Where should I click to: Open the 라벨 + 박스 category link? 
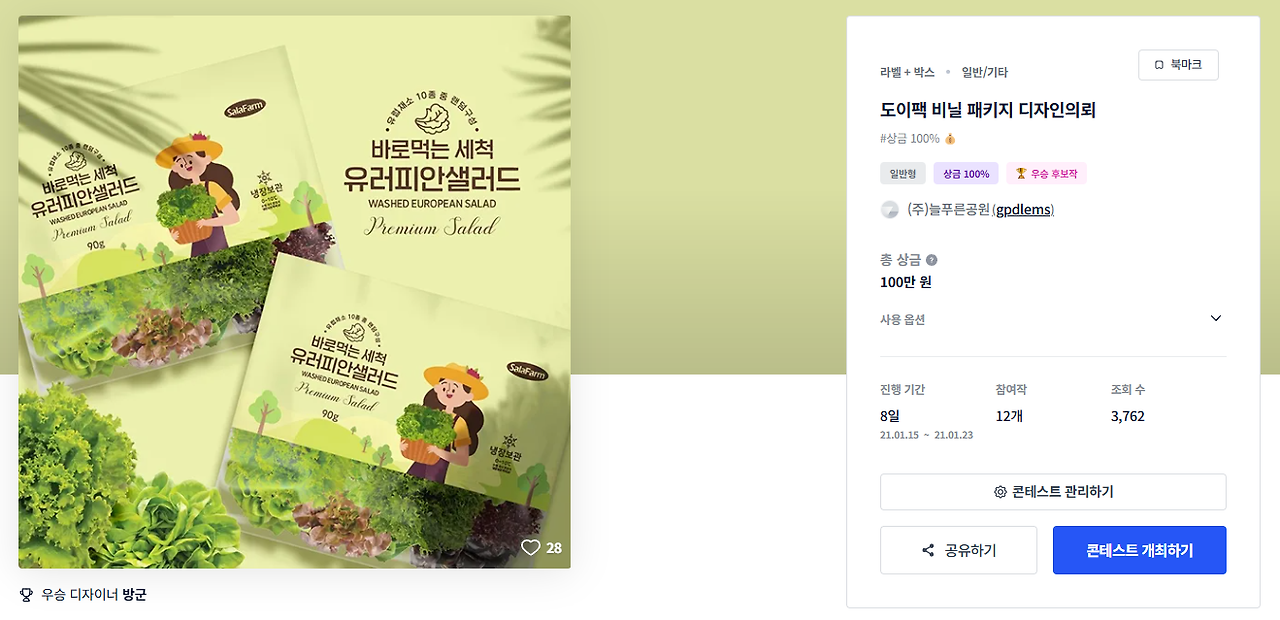coord(907,73)
